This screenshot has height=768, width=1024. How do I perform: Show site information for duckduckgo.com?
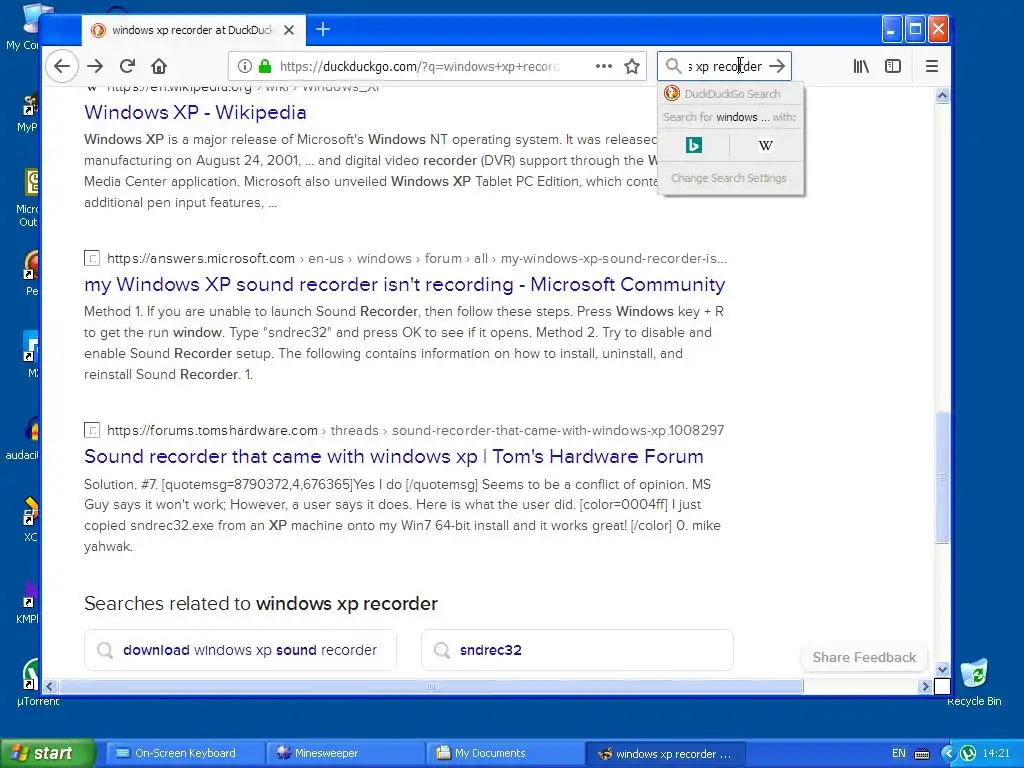pos(245,66)
